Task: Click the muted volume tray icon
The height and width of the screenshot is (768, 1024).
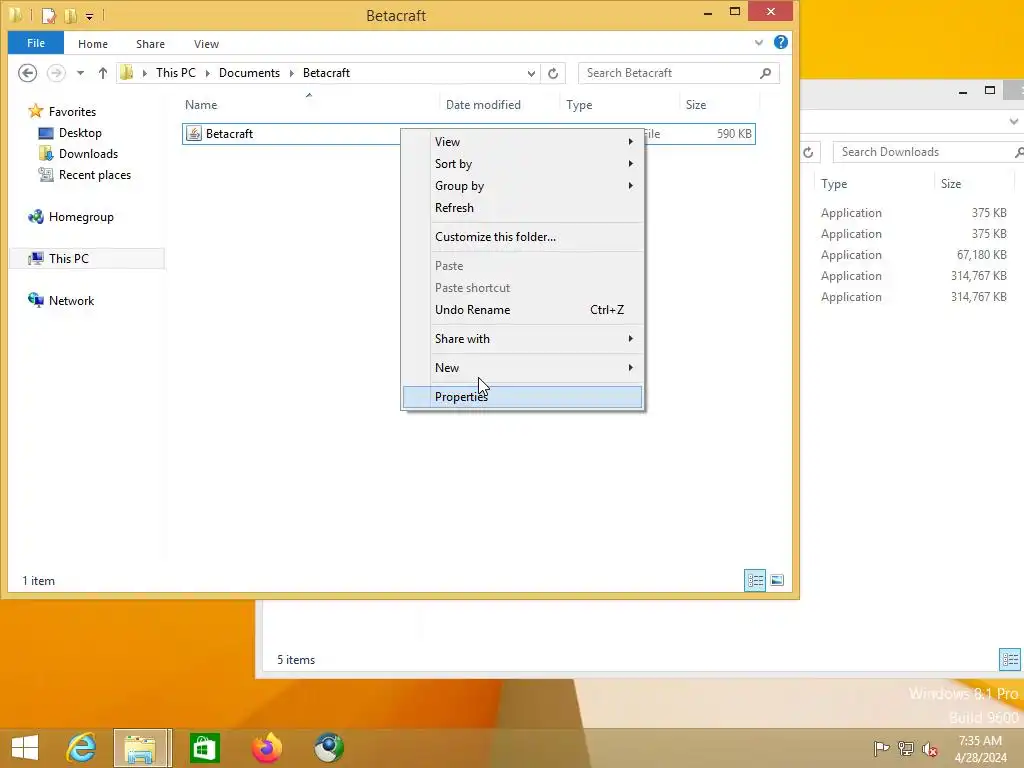Action: point(929,748)
